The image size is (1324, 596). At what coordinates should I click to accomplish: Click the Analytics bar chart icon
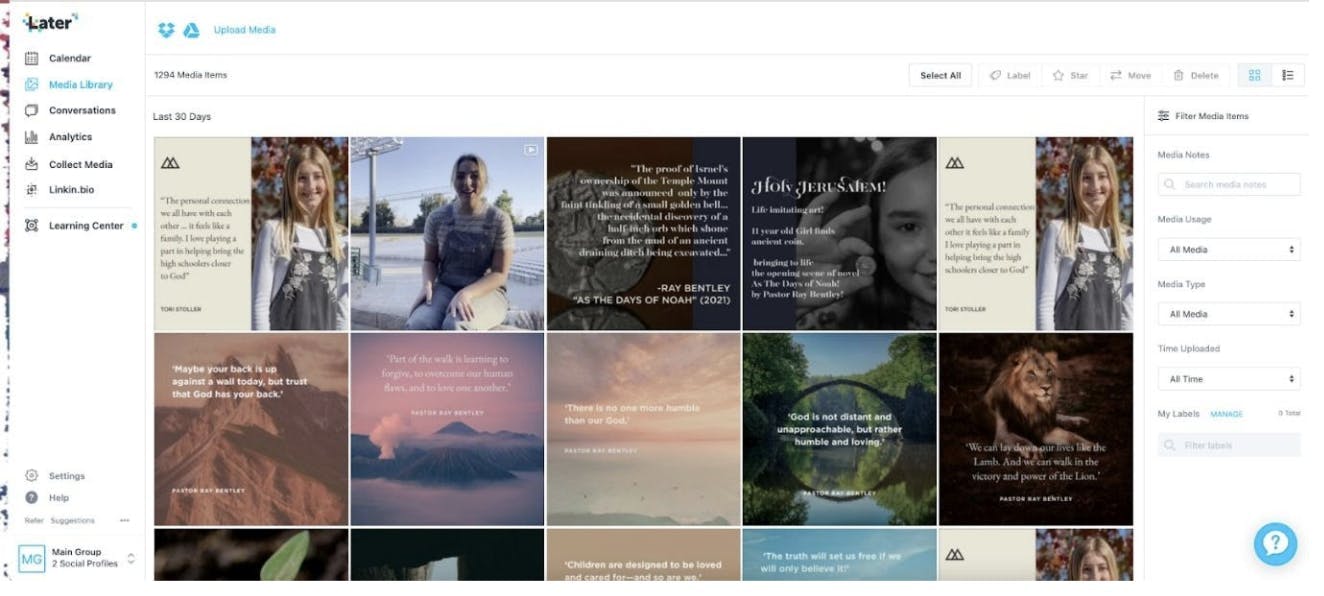31,137
